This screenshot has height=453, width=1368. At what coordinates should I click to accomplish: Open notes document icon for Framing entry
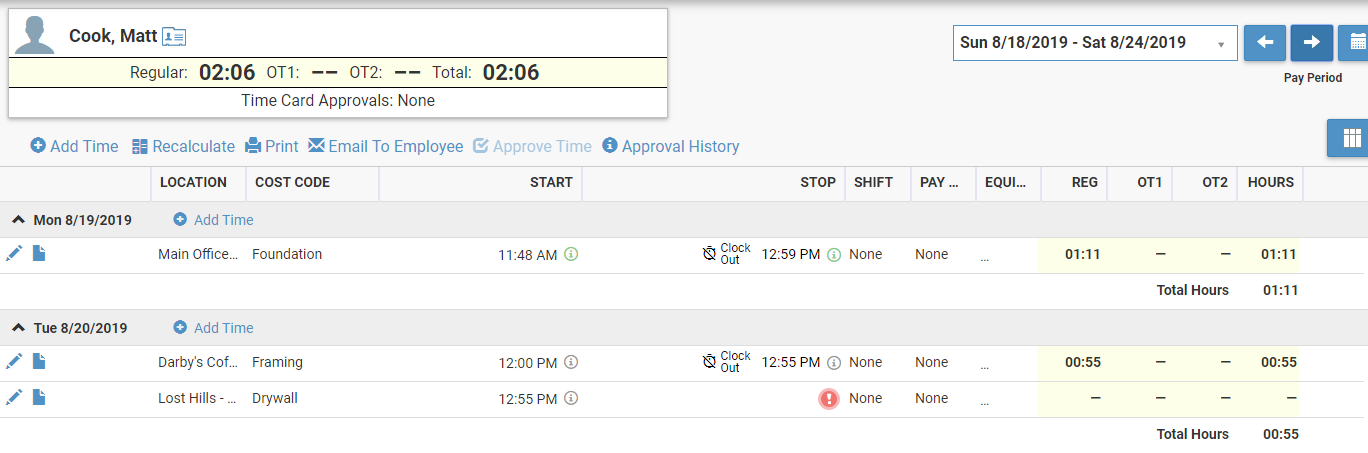click(39, 362)
